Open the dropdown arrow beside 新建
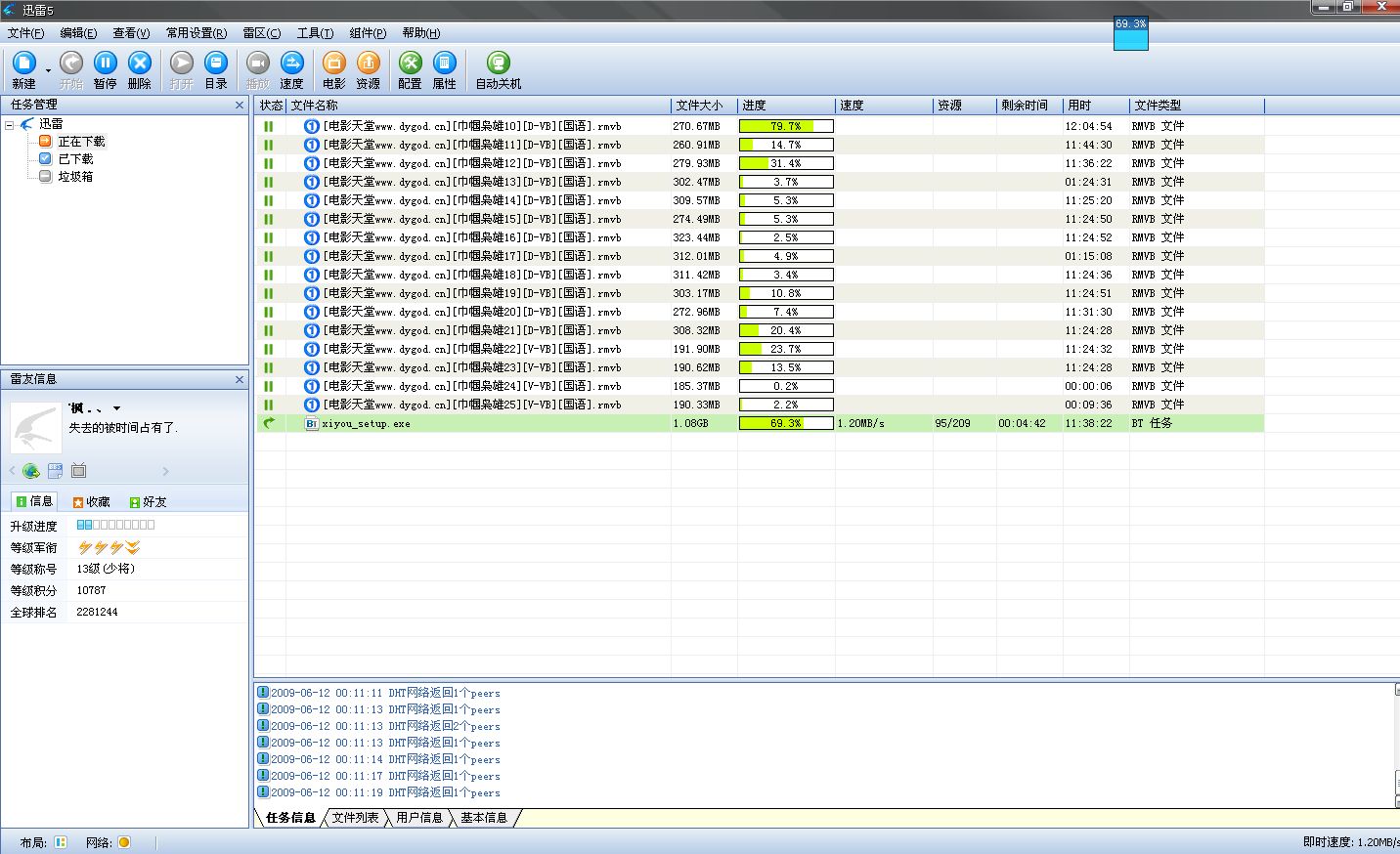Image resolution: width=1400 pixels, height=854 pixels. point(48,70)
